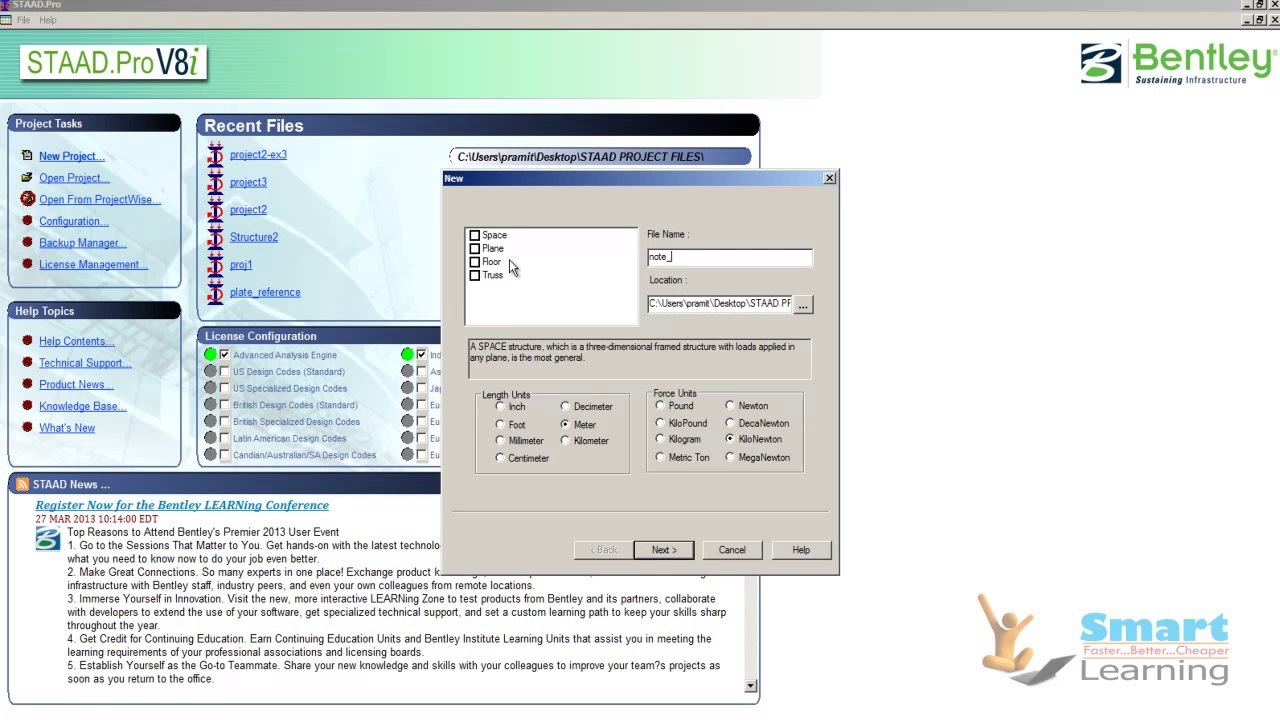Open project2-ex3 file icon in Recent Files
Image resolution: width=1280 pixels, height=720 pixels.
[215, 155]
